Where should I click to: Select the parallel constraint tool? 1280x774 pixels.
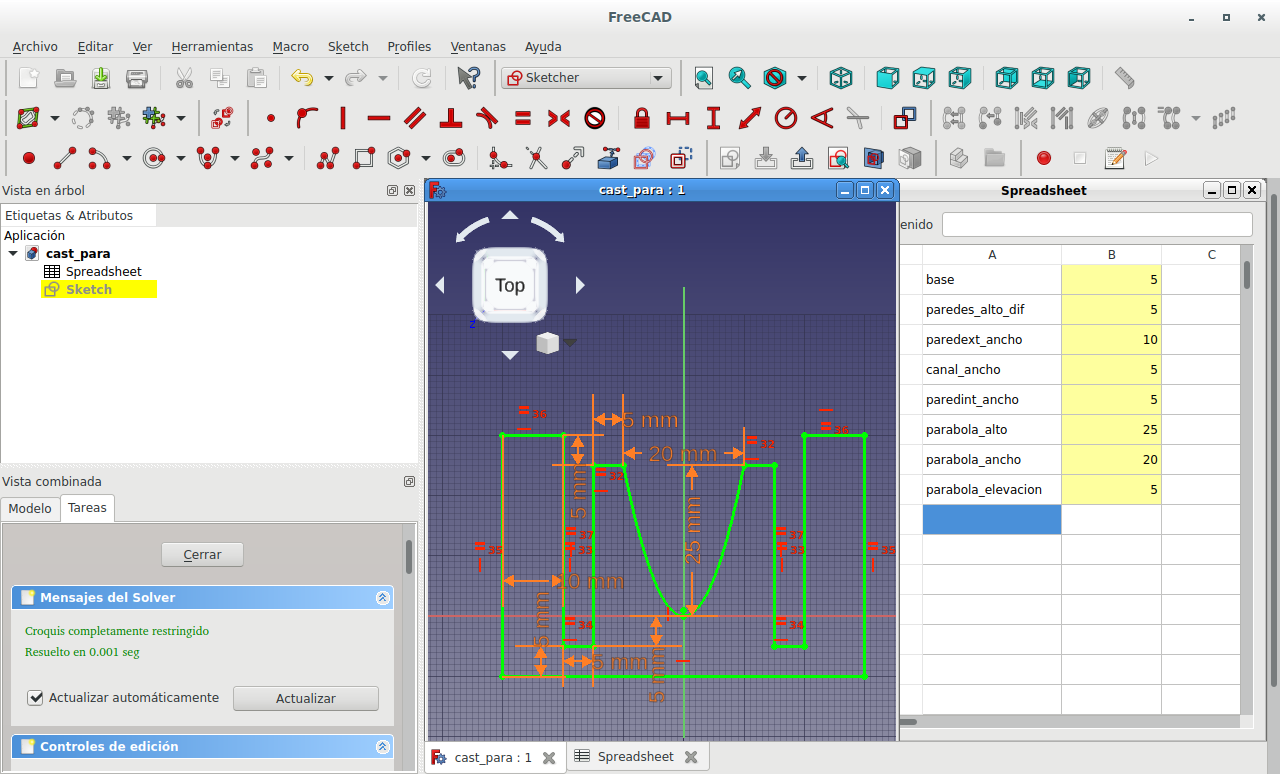click(414, 118)
